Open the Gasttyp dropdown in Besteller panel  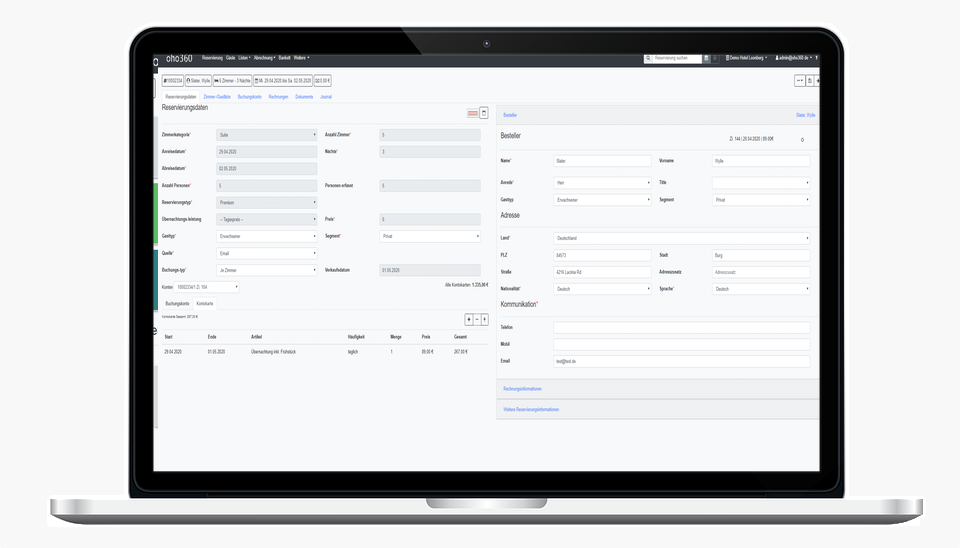602,200
